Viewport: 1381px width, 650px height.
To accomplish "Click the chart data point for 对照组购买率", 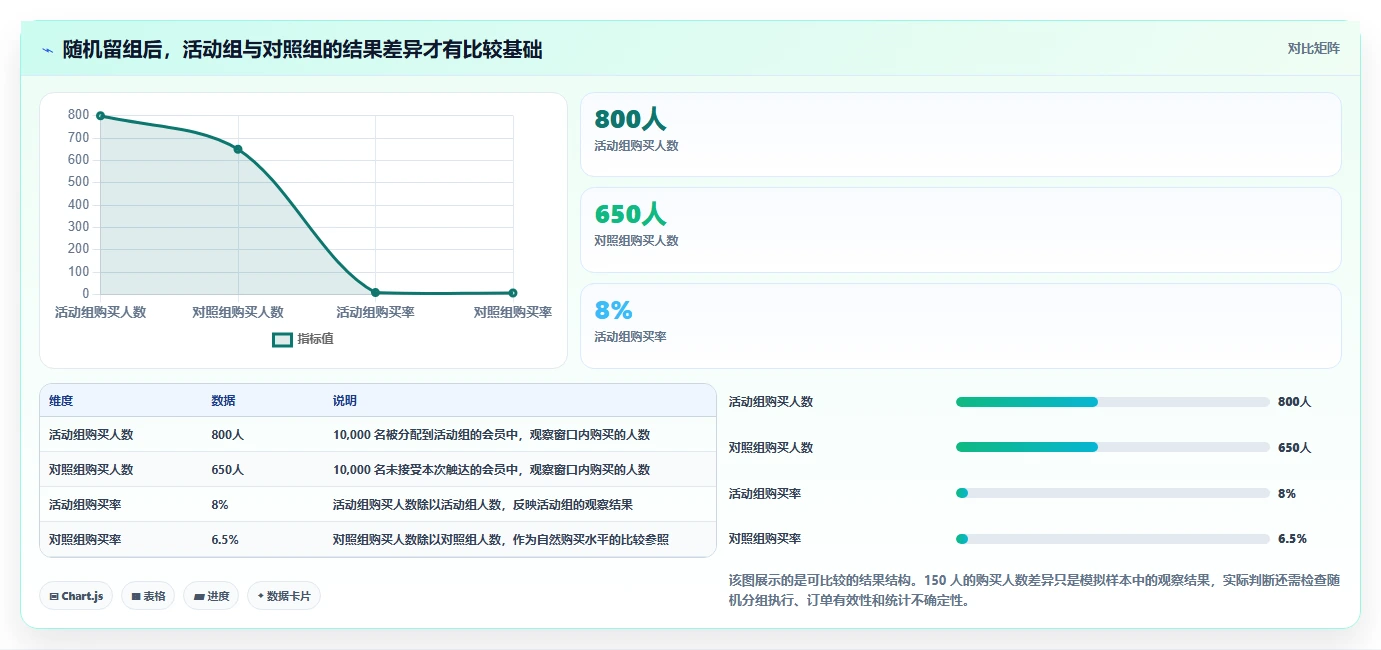I will click(513, 293).
